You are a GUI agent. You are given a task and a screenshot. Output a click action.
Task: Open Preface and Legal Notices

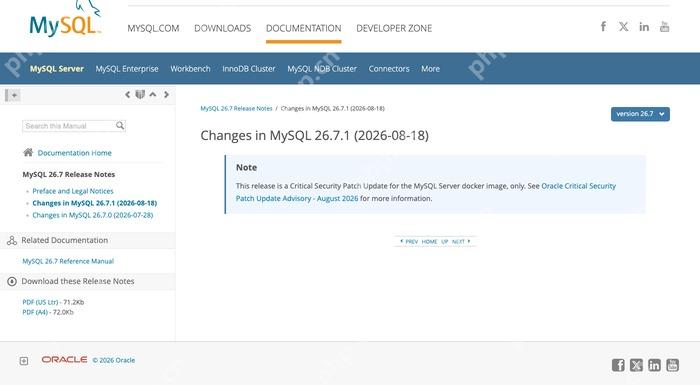[73, 191]
